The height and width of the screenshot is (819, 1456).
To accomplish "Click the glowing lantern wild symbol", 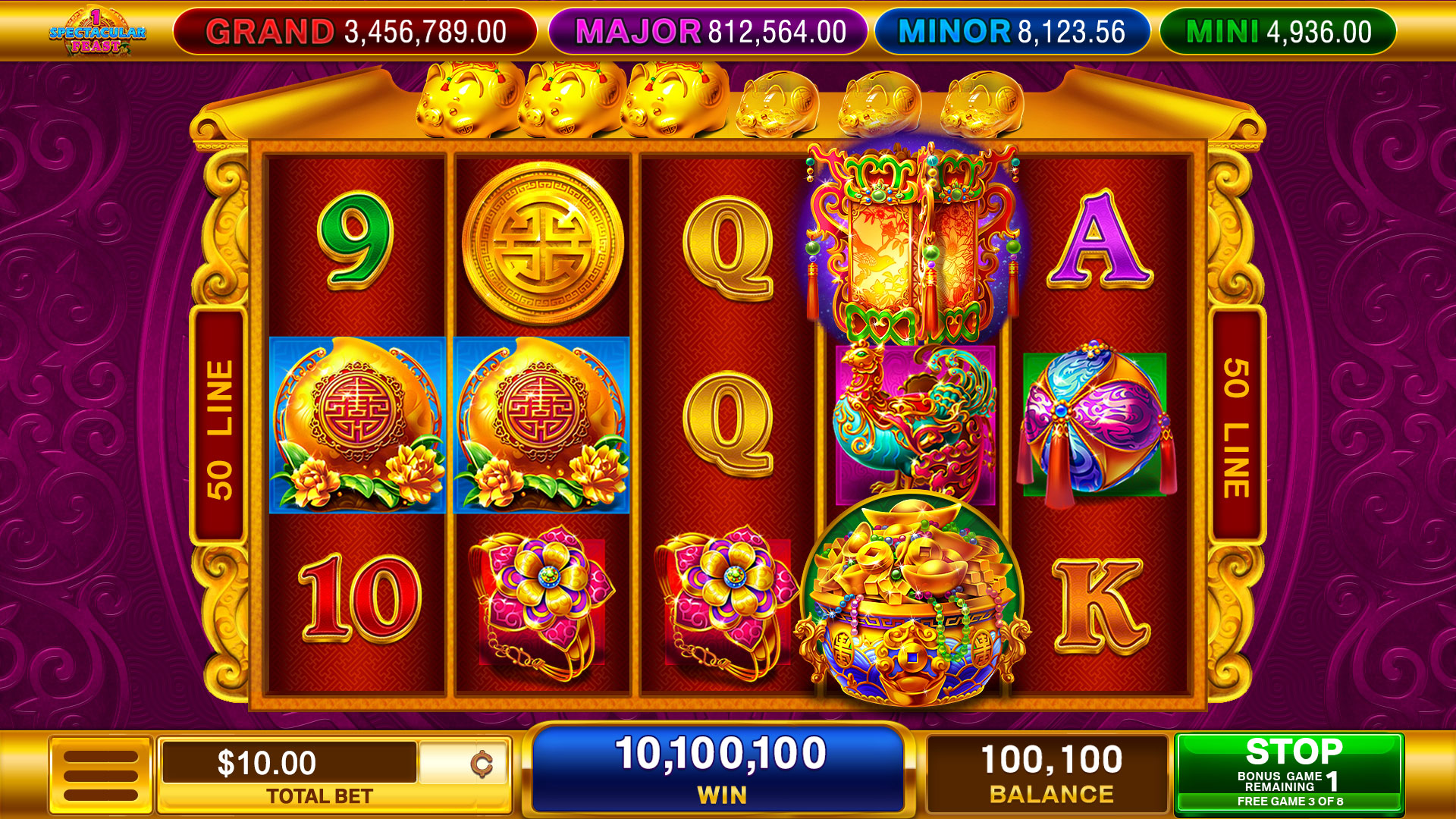I will tap(913, 243).
